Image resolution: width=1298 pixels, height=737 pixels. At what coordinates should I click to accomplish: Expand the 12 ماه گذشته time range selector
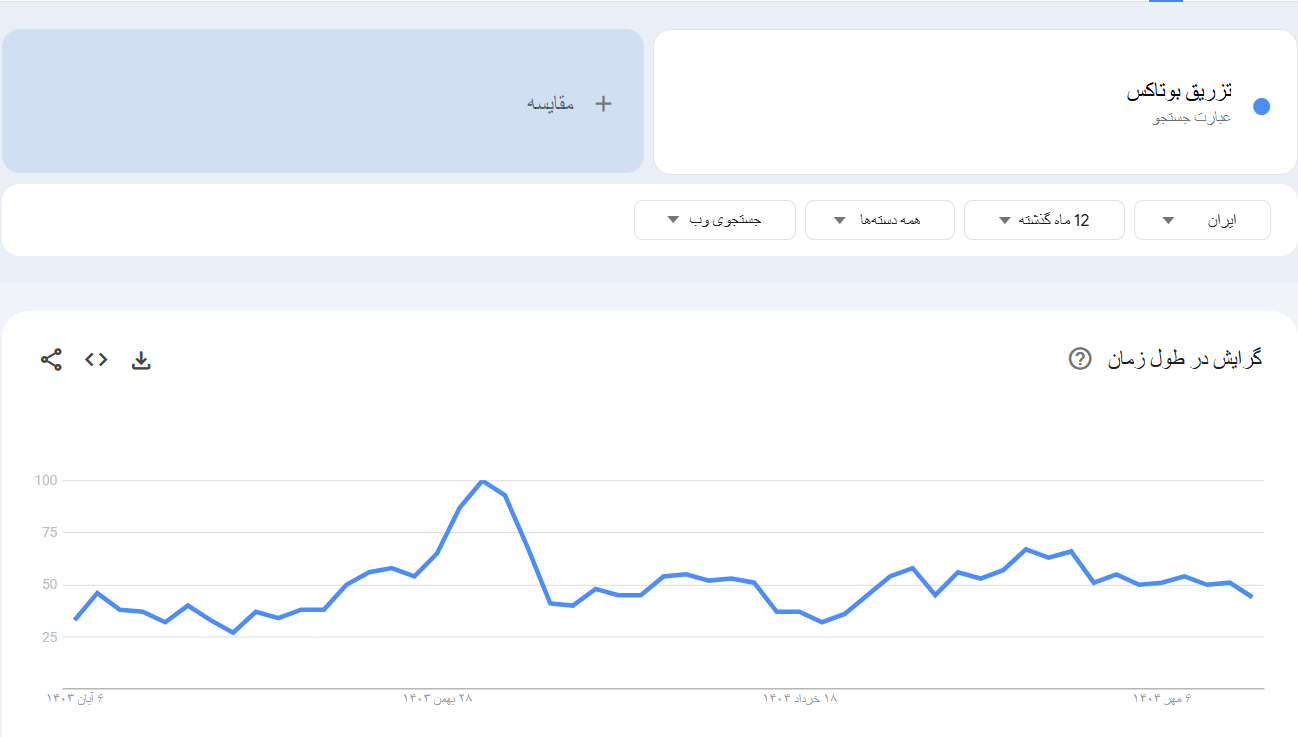pyautogui.click(x=1044, y=220)
